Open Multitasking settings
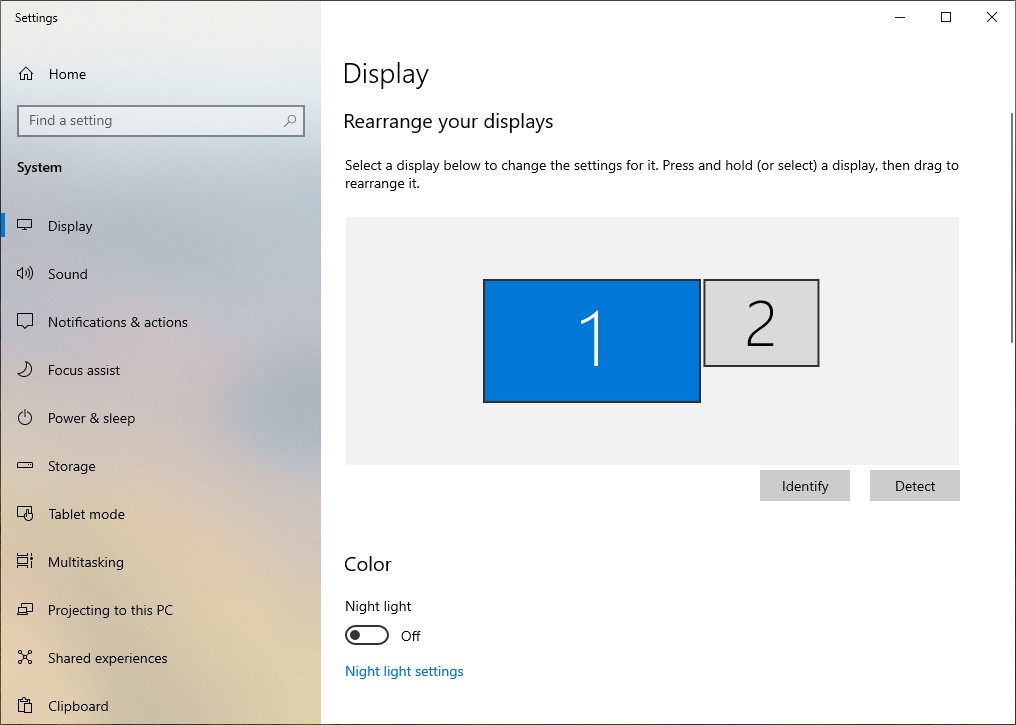Screen dimensions: 1016x725 click(161, 562)
